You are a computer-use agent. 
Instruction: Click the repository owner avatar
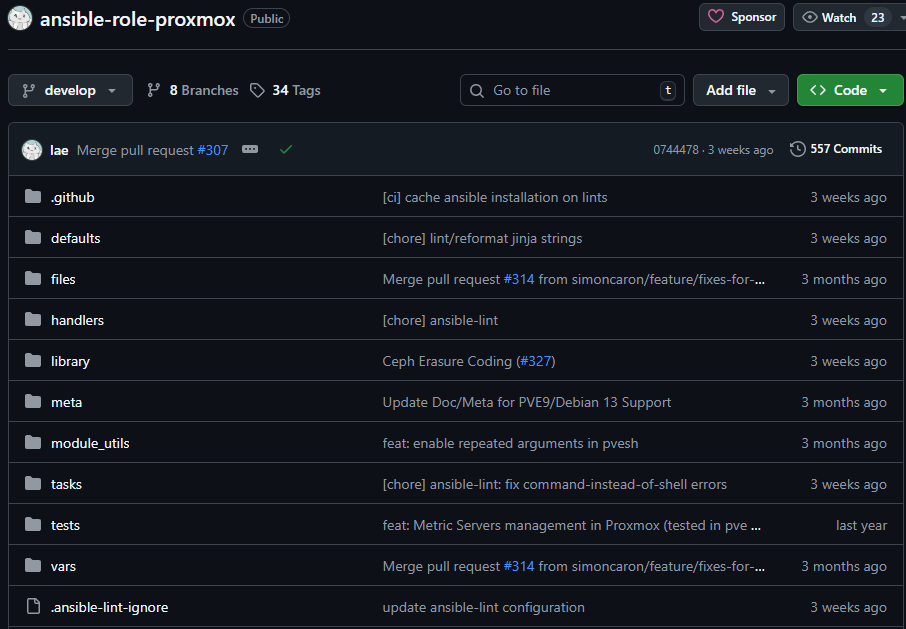click(x=20, y=19)
